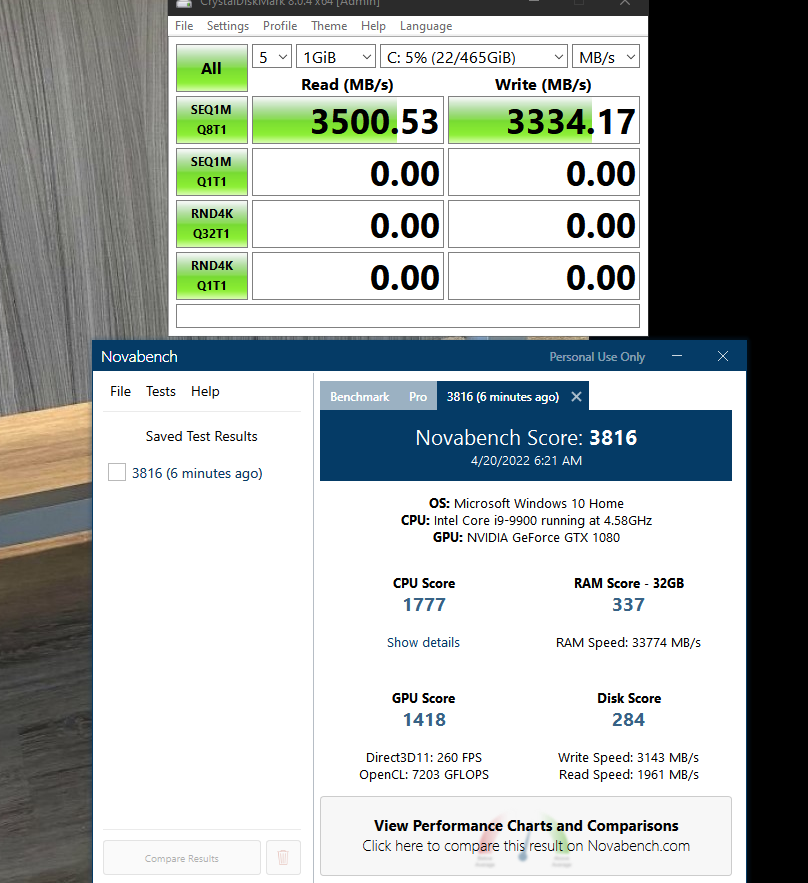The height and width of the screenshot is (883, 808).
Task: Close the Novabench window
Action: pyautogui.click(x=723, y=356)
